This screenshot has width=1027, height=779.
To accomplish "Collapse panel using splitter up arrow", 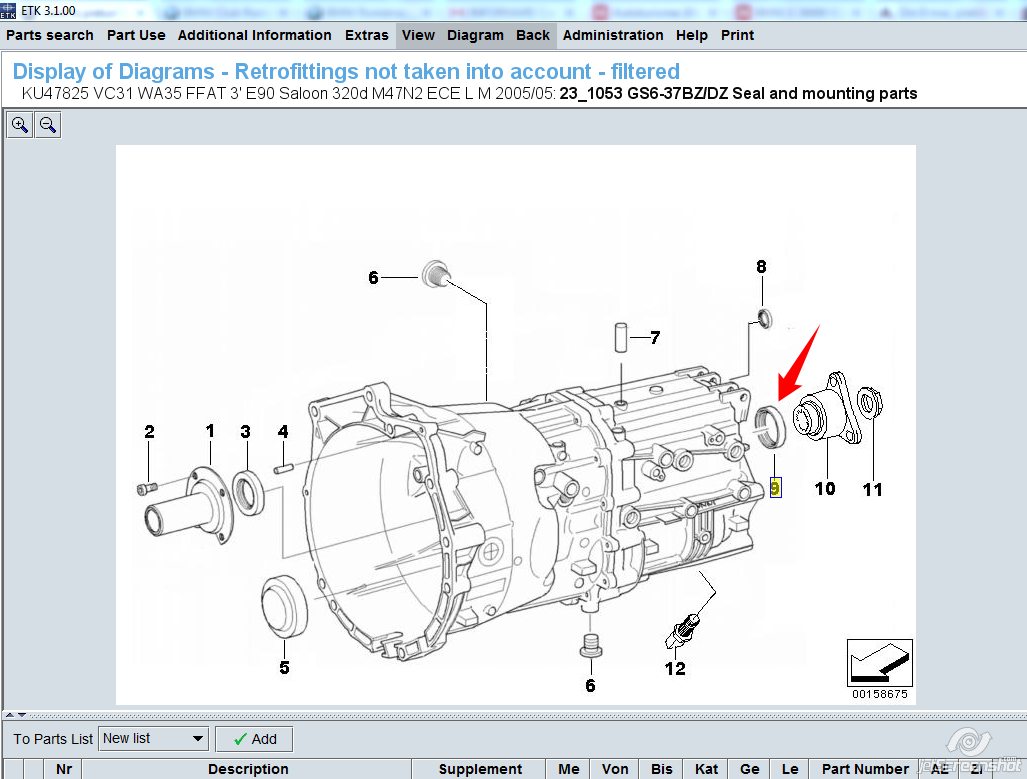I will (11, 714).
